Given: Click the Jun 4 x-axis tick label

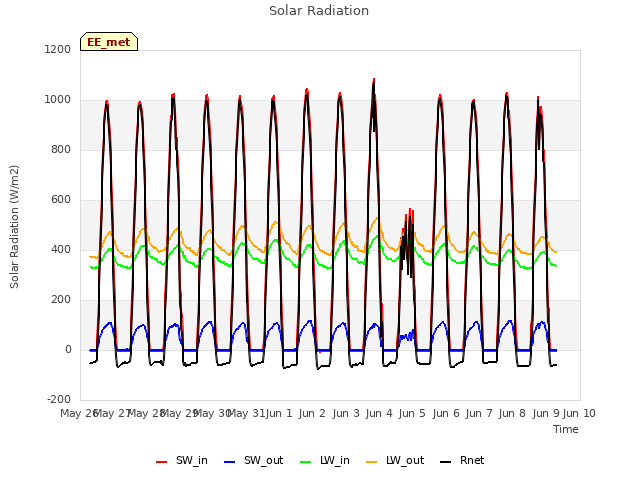Looking at the screenshot, I should pos(379,413).
